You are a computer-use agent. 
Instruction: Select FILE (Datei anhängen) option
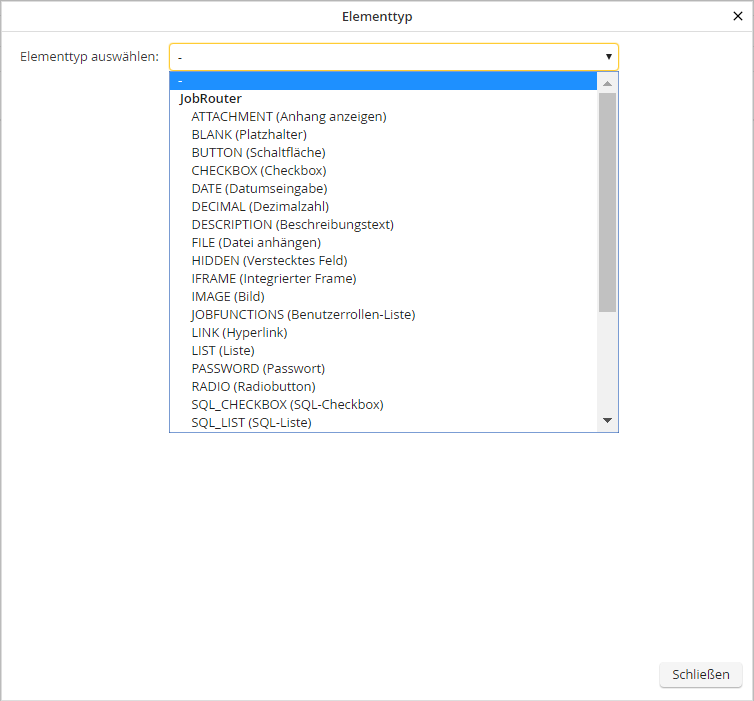[x=256, y=242]
